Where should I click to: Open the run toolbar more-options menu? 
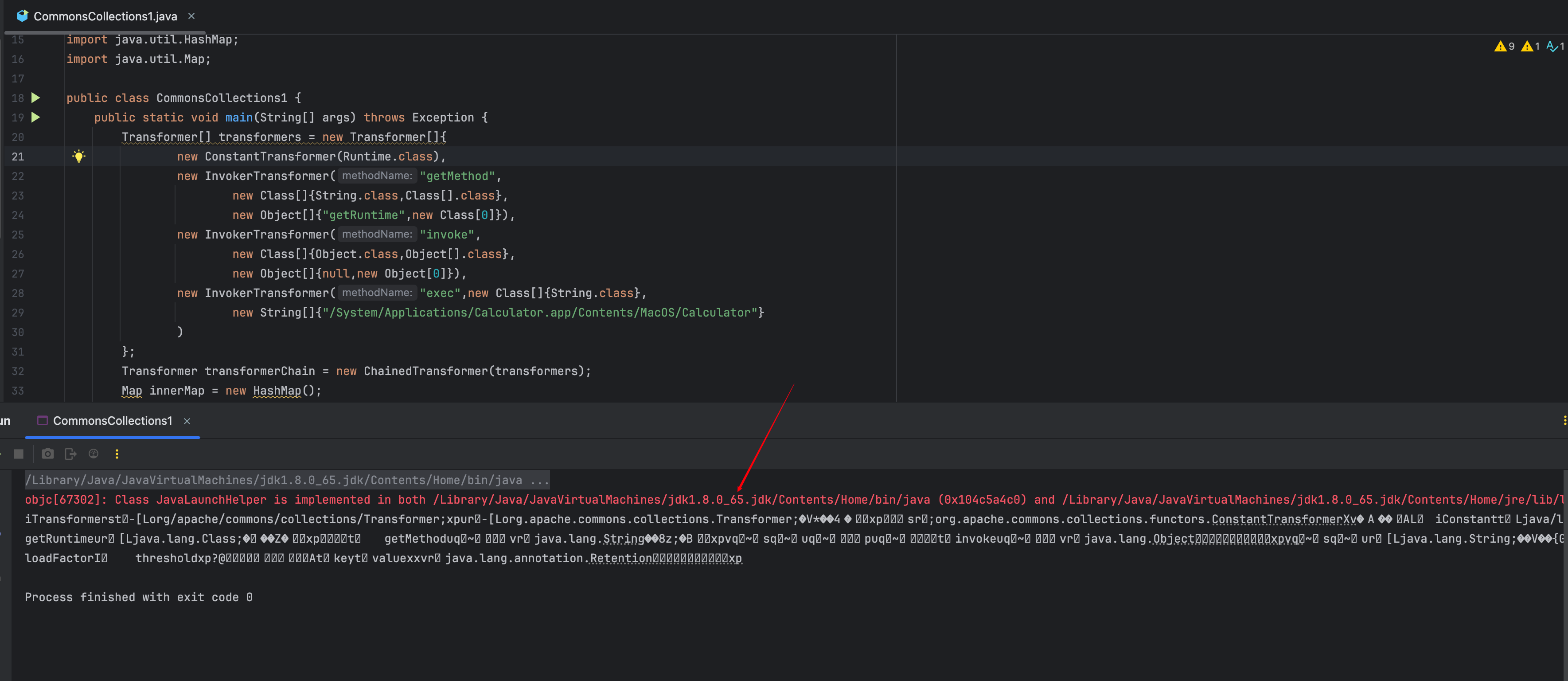(117, 454)
